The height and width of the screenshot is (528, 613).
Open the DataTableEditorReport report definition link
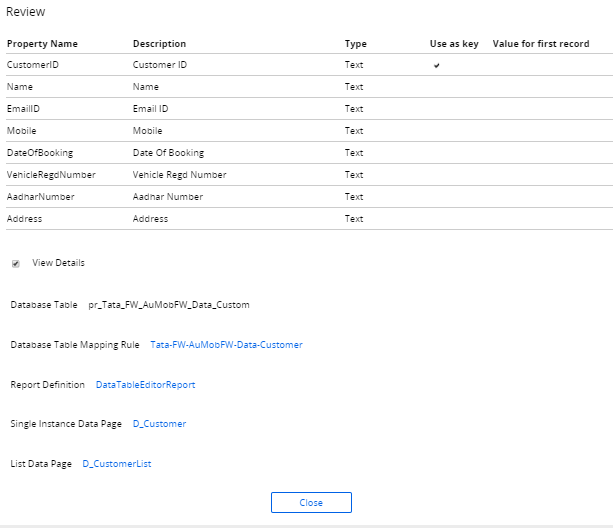[145, 384]
